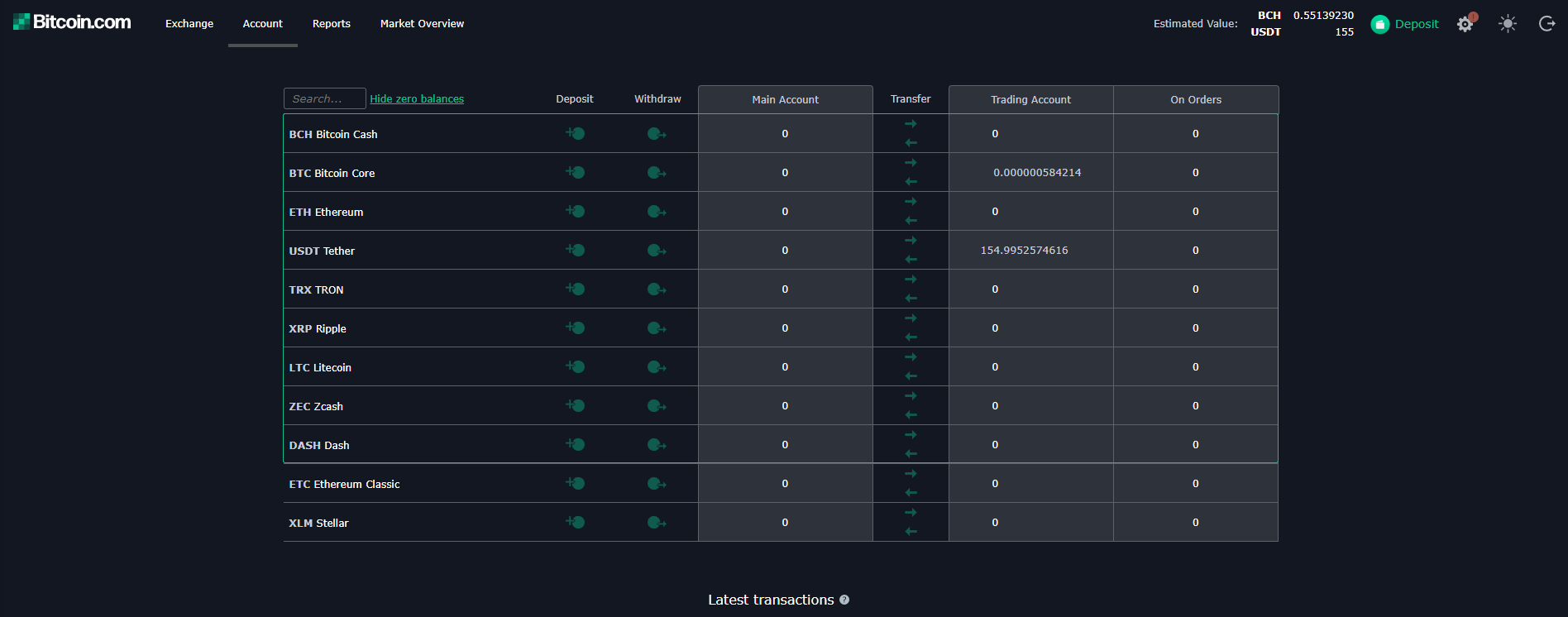Click the BTC Bitcoin Core deposit icon
The width and height of the screenshot is (1568, 617).
[576, 172]
